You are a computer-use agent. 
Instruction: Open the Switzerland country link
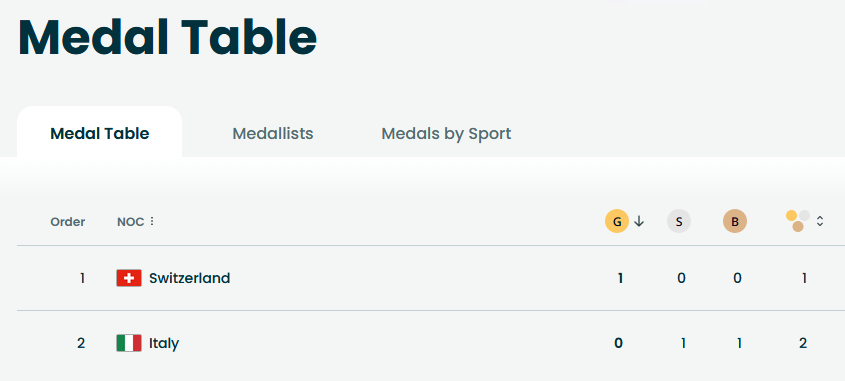(x=190, y=278)
